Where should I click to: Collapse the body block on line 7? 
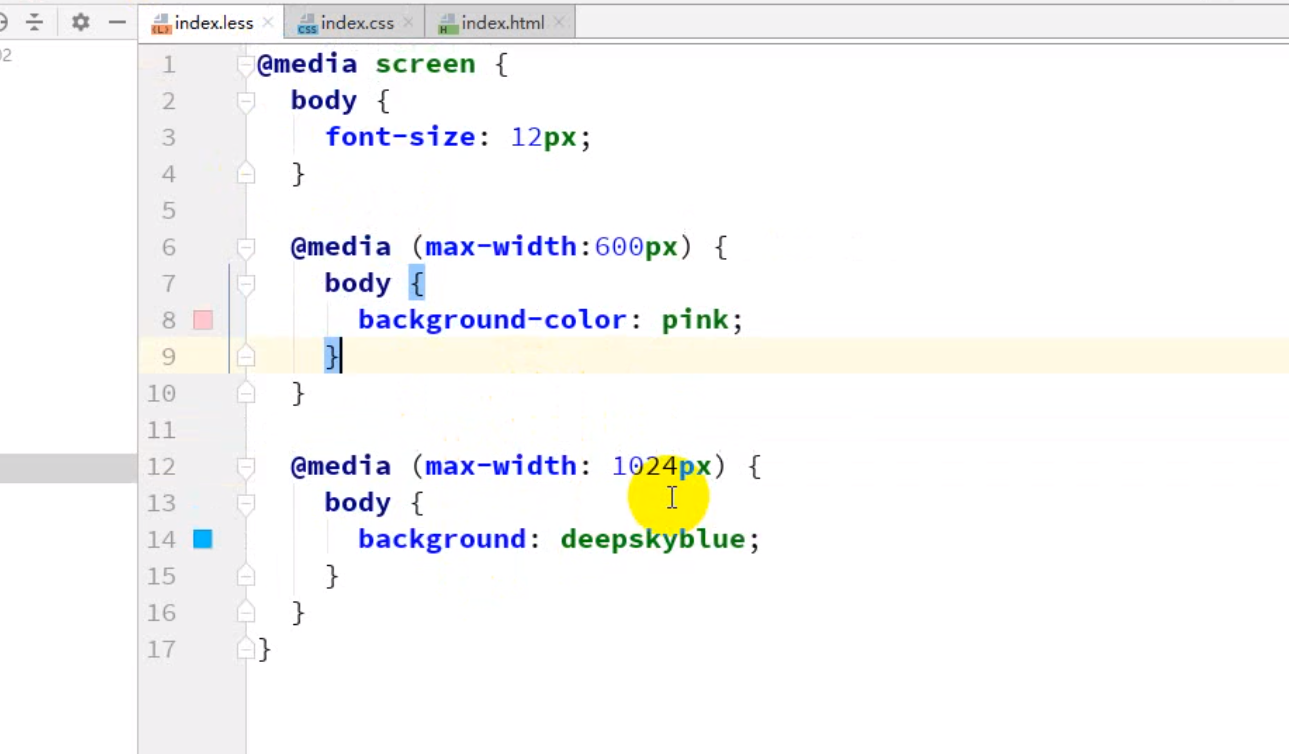(246, 284)
